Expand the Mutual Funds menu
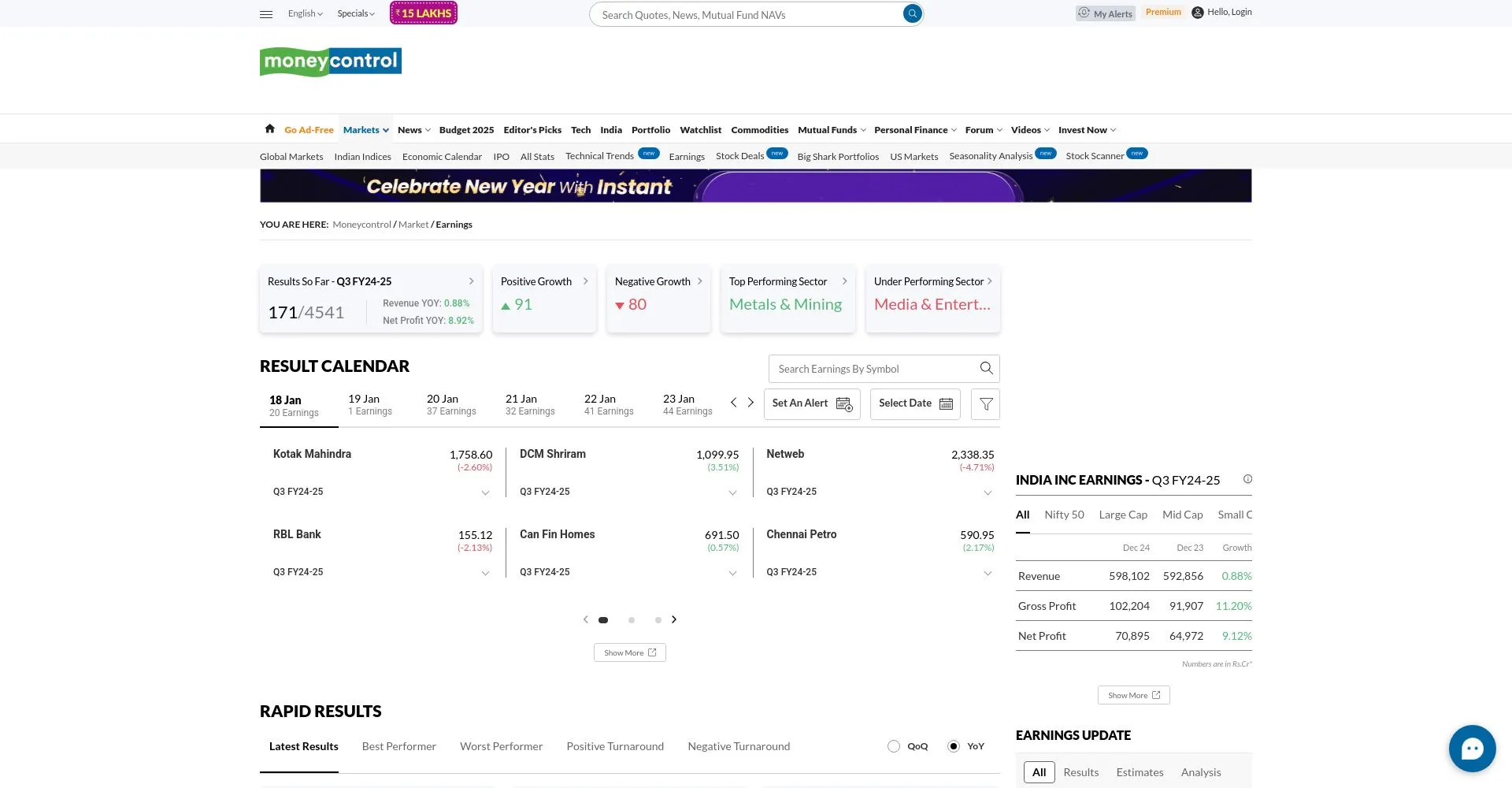1512x788 pixels. 832,129
